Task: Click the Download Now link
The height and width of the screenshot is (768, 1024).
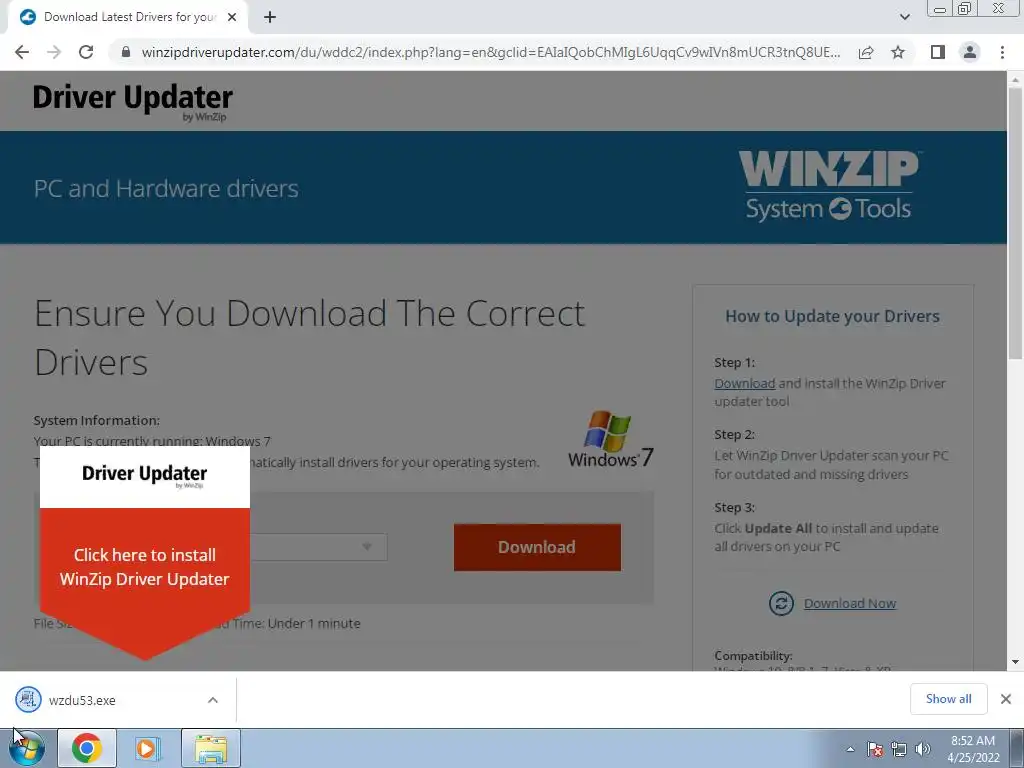Action: [850, 603]
